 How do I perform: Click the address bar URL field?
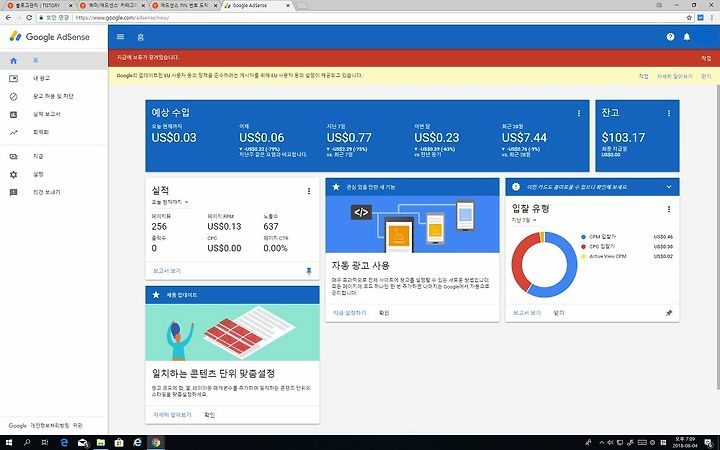point(358,17)
